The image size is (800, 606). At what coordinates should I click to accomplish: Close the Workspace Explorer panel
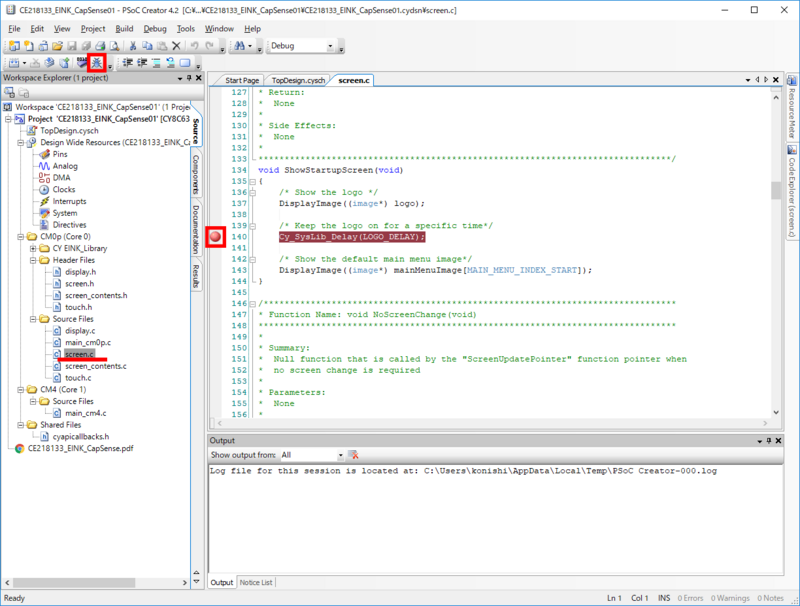(x=198, y=78)
